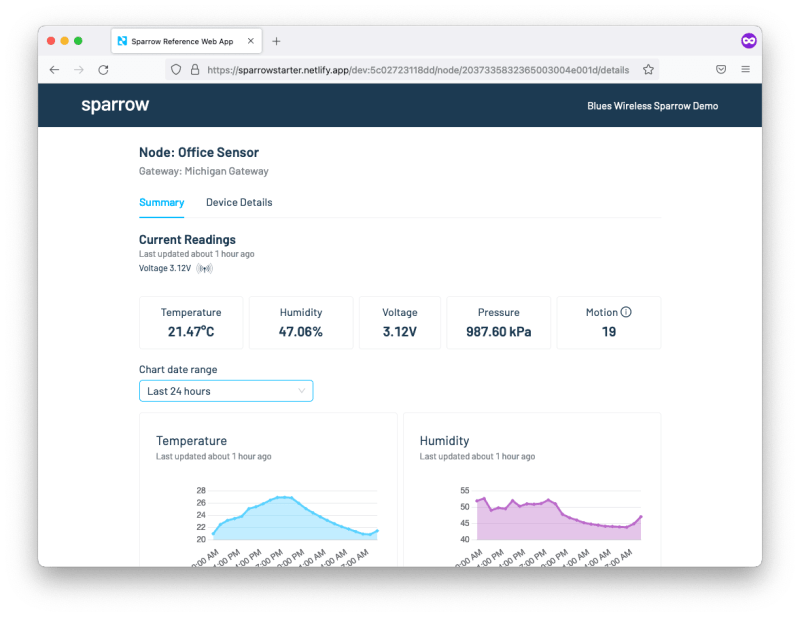The width and height of the screenshot is (800, 617).
Task: Click the Motion info icon
Action: pyautogui.click(x=626, y=312)
